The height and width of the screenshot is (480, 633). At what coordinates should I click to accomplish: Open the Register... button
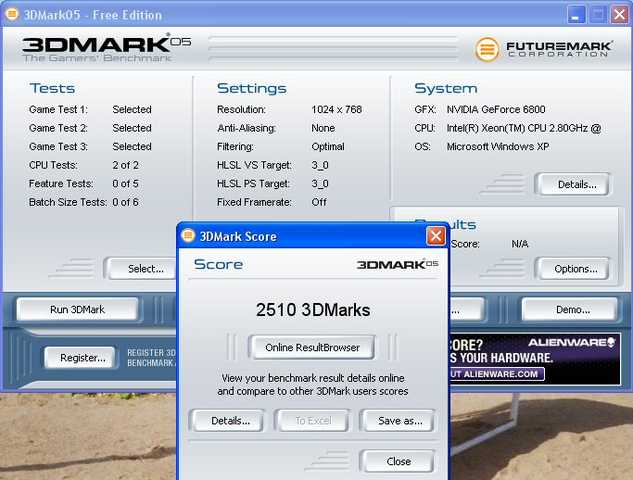tap(80, 358)
